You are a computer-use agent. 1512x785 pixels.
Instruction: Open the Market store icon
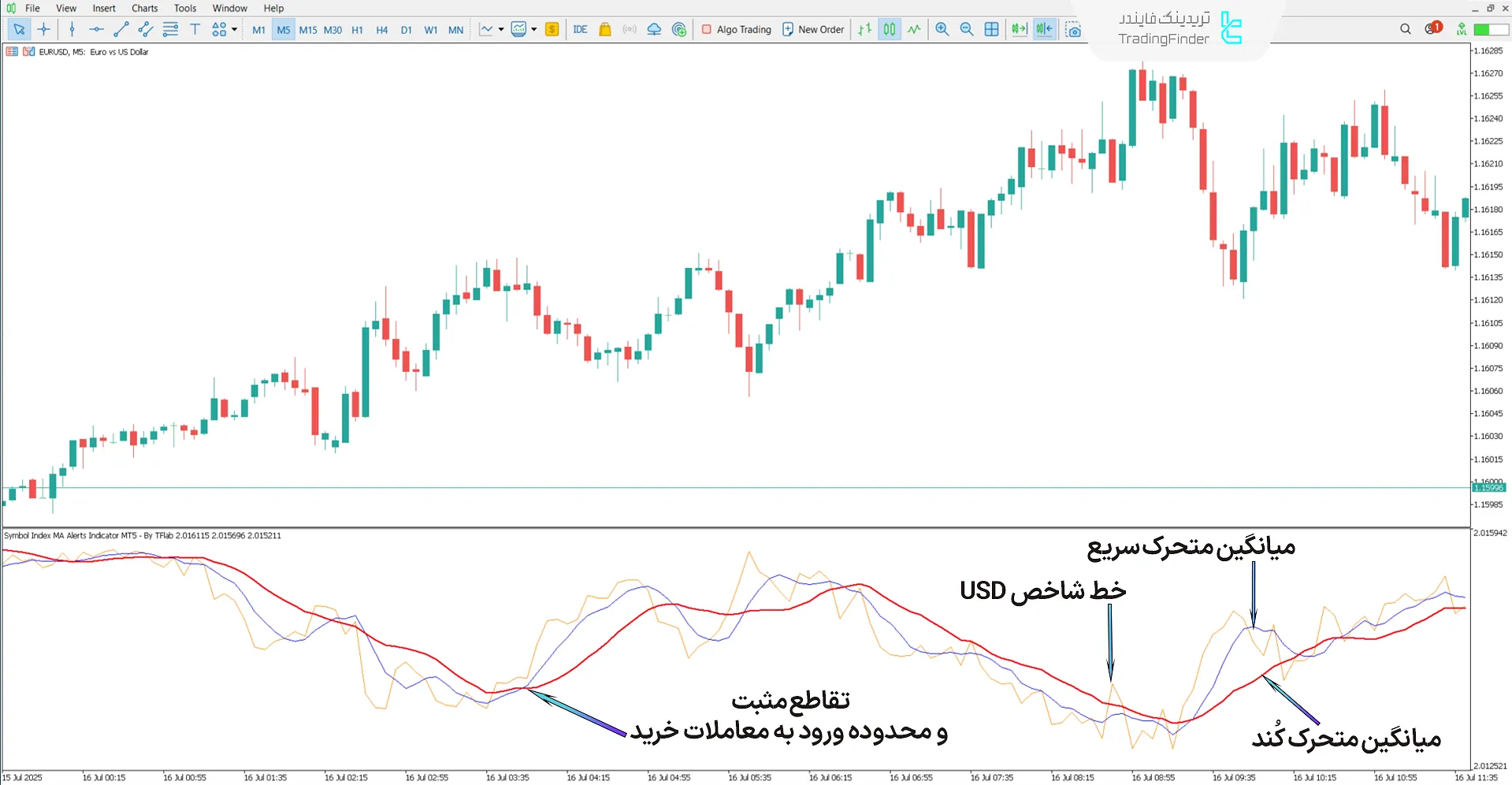[604, 29]
